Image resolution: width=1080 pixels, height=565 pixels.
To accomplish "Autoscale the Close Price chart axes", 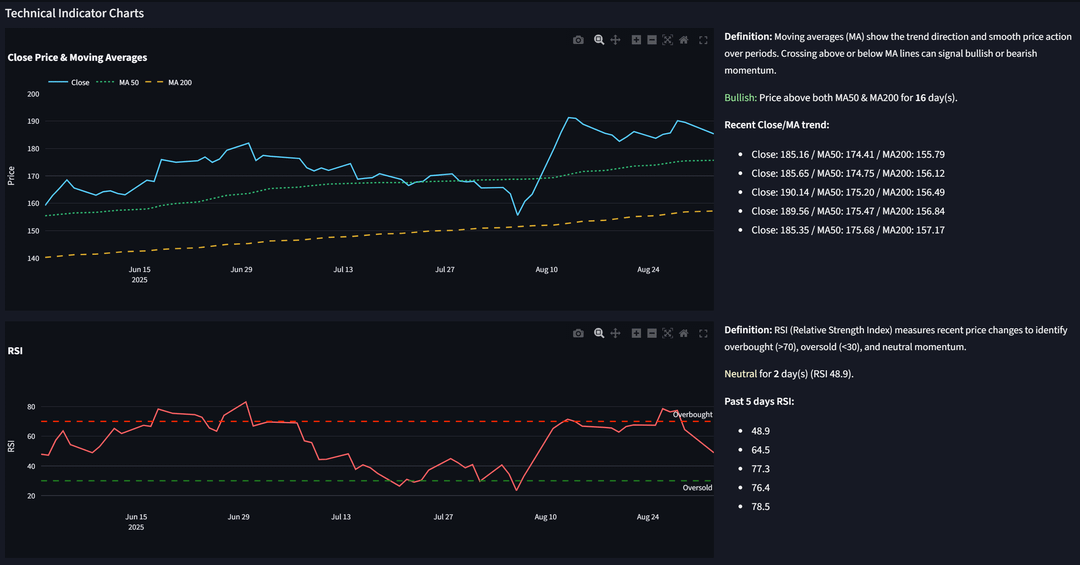I will 667,40.
